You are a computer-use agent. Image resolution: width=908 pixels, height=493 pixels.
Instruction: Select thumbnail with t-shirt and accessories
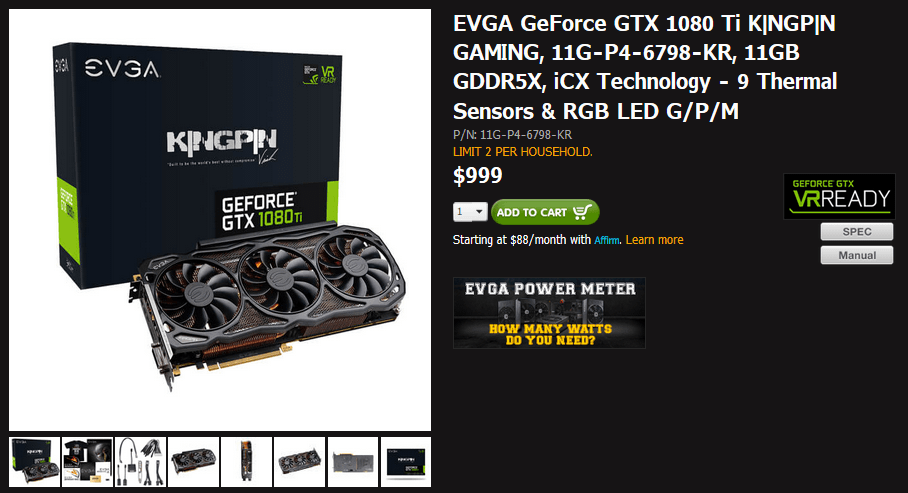[x=87, y=462]
